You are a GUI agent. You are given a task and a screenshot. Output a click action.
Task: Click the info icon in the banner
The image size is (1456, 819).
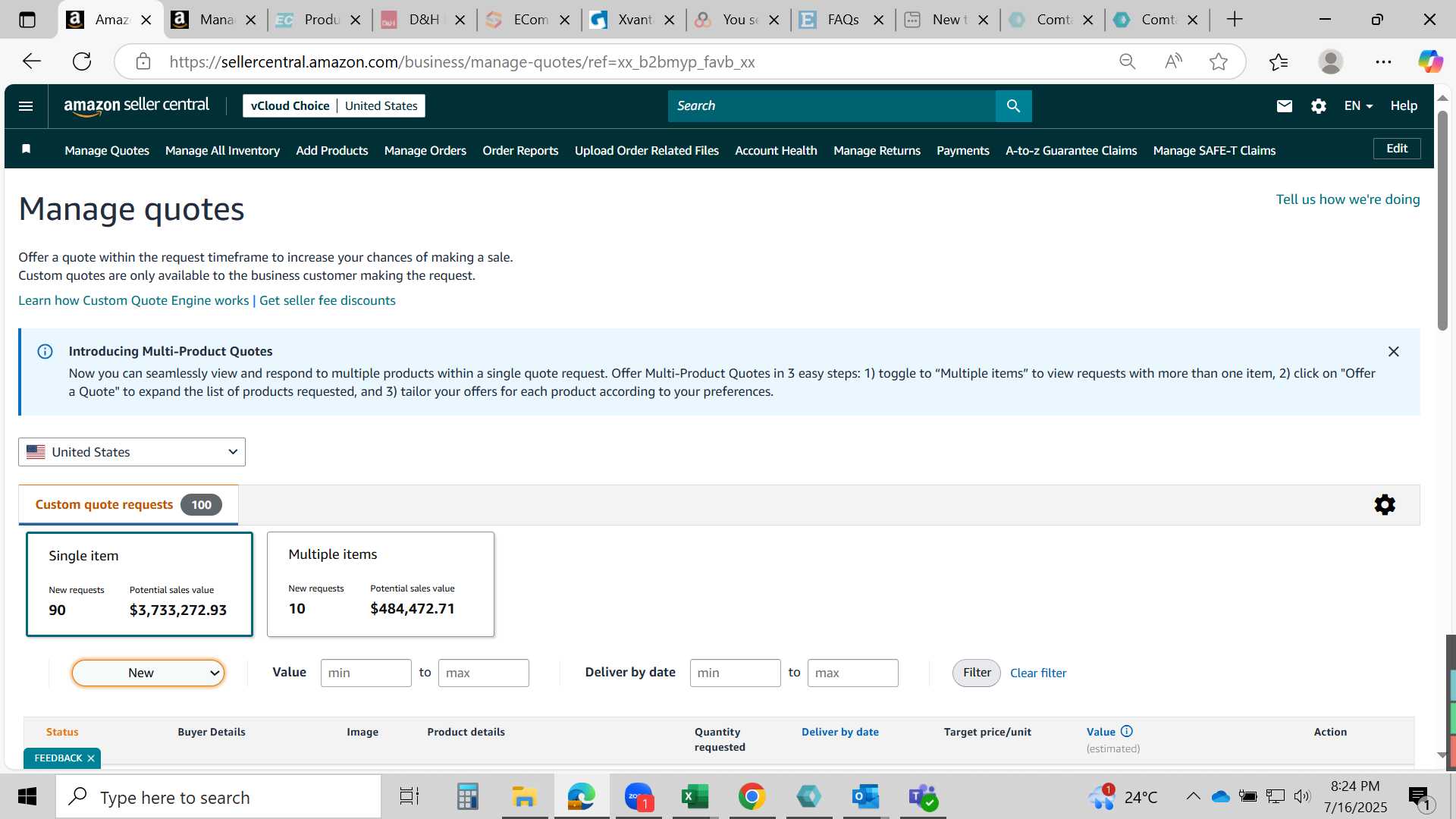[45, 352]
